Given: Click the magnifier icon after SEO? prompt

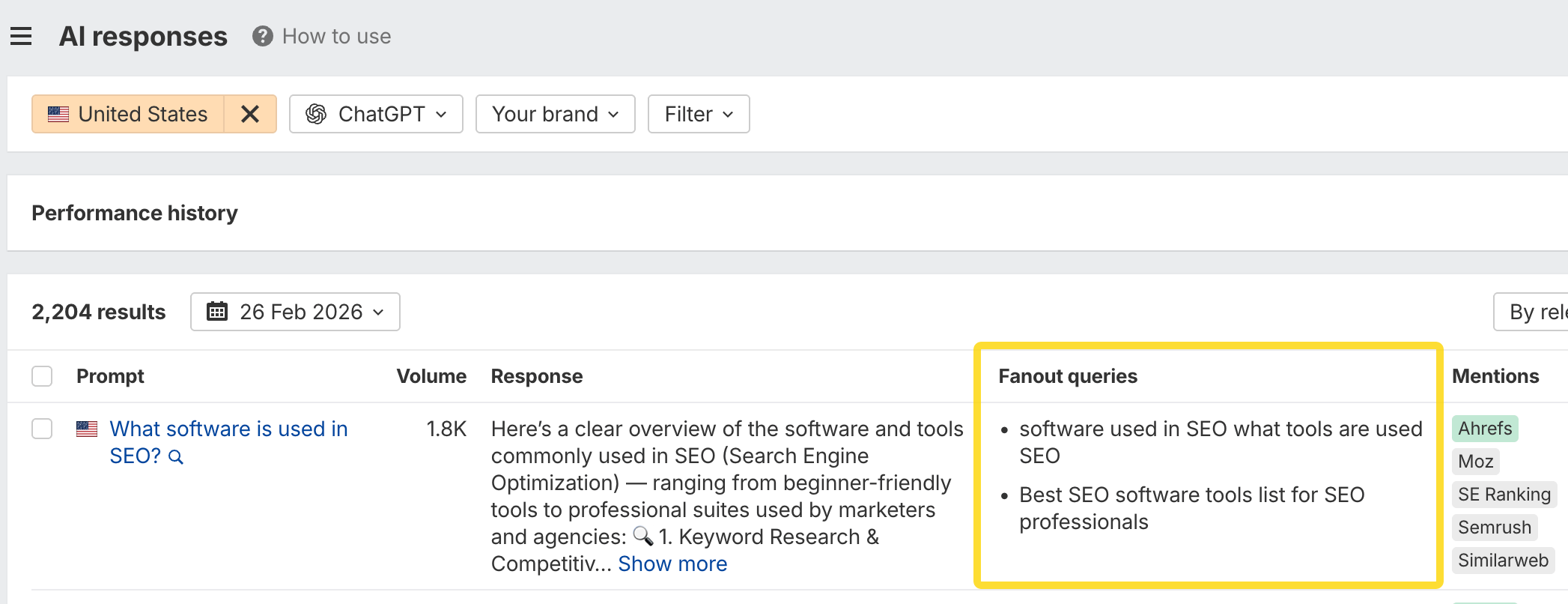Looking at the screenshot, I should coord(176,456).
